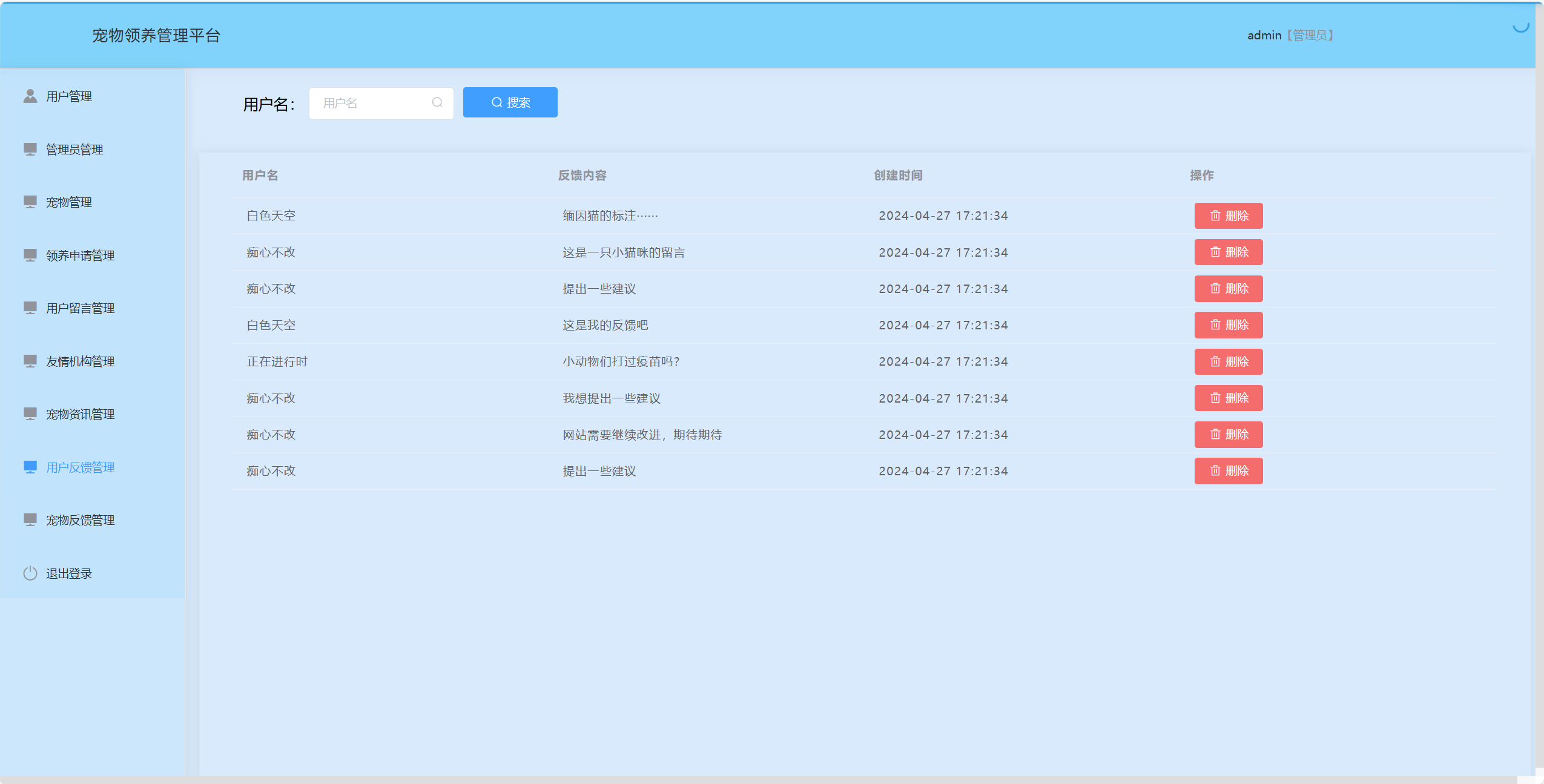
Task: Click the power icon beside 退出登录
Action: [30, 573]
